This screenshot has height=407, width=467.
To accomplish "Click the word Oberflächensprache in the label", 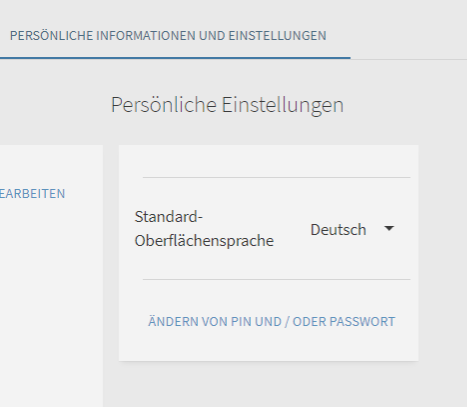I will point(204,241).
